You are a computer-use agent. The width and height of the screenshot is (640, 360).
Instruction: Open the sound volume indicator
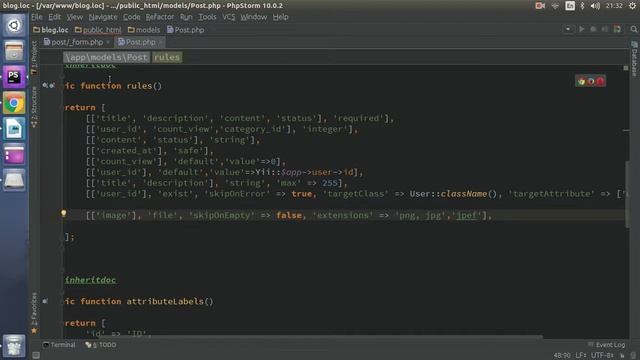595,6
